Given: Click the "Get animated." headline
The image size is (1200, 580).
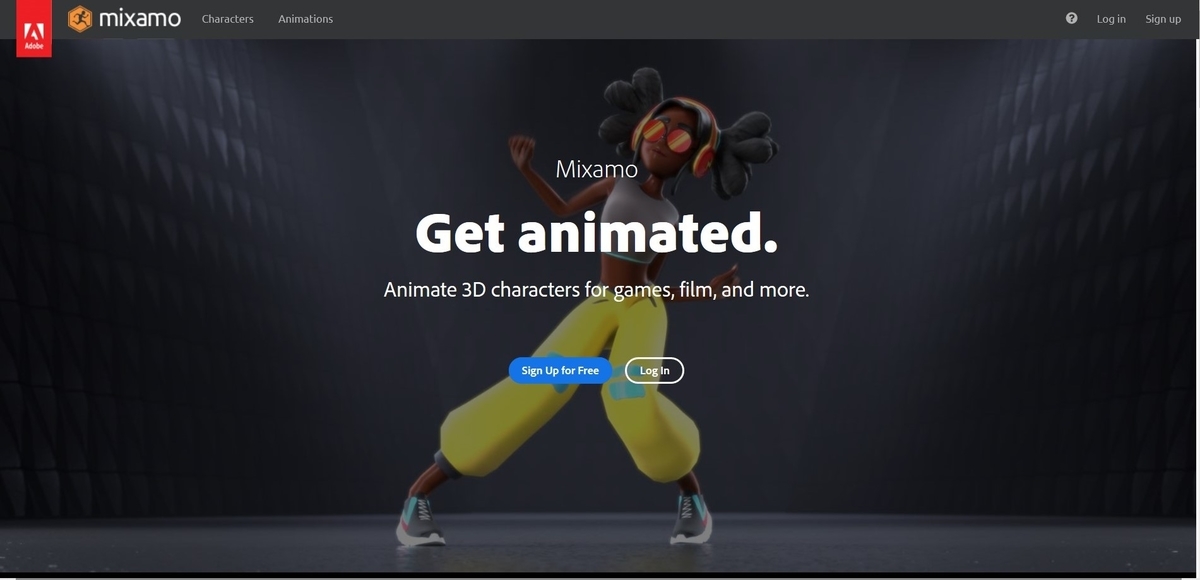Looking at the screenshot, I should (x=596, y=233).
